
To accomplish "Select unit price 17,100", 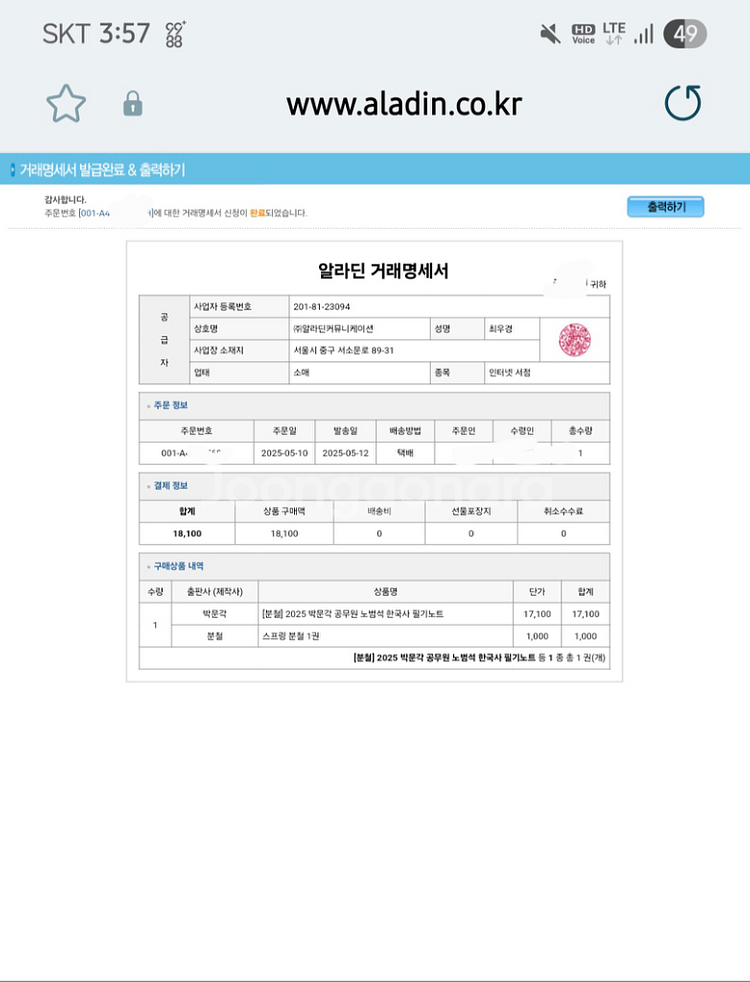I will tap(537, 614).
